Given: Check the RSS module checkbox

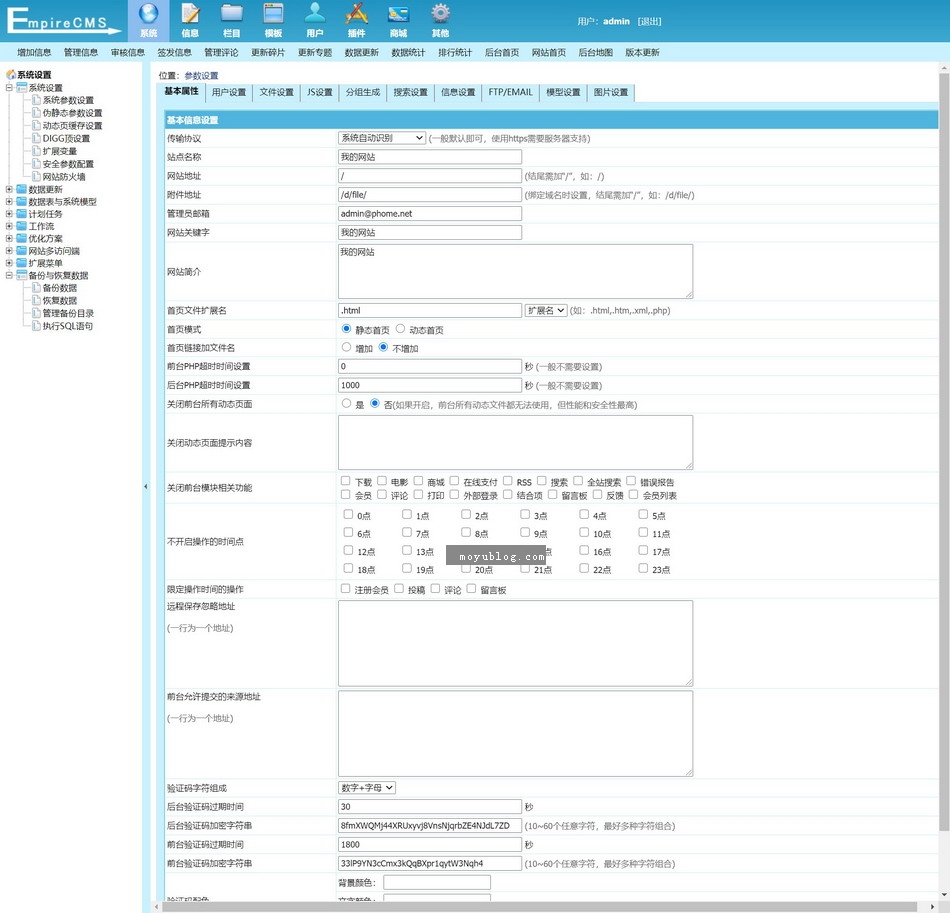Looking at the screenshot, I should tap(508, 481).
